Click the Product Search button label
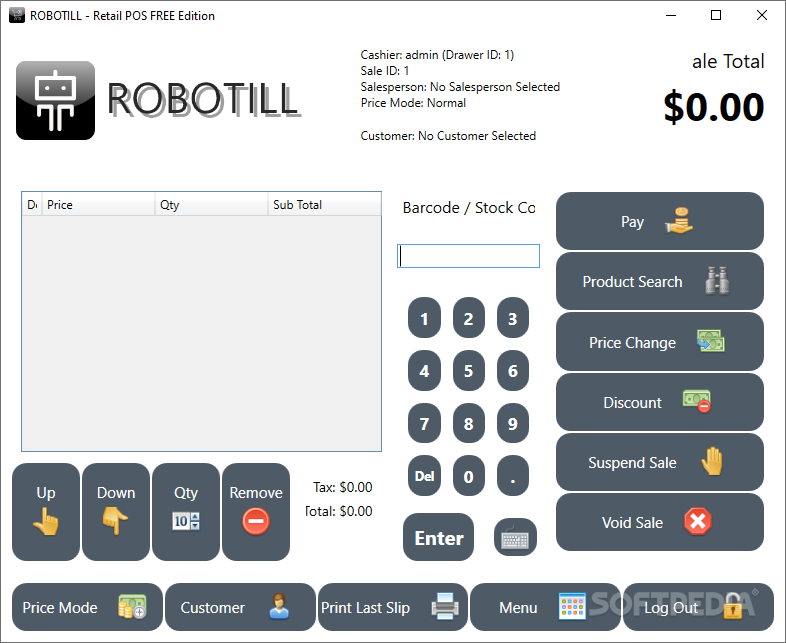The width and height of the screenshot is (786, 643). click(x=632, y=282)
